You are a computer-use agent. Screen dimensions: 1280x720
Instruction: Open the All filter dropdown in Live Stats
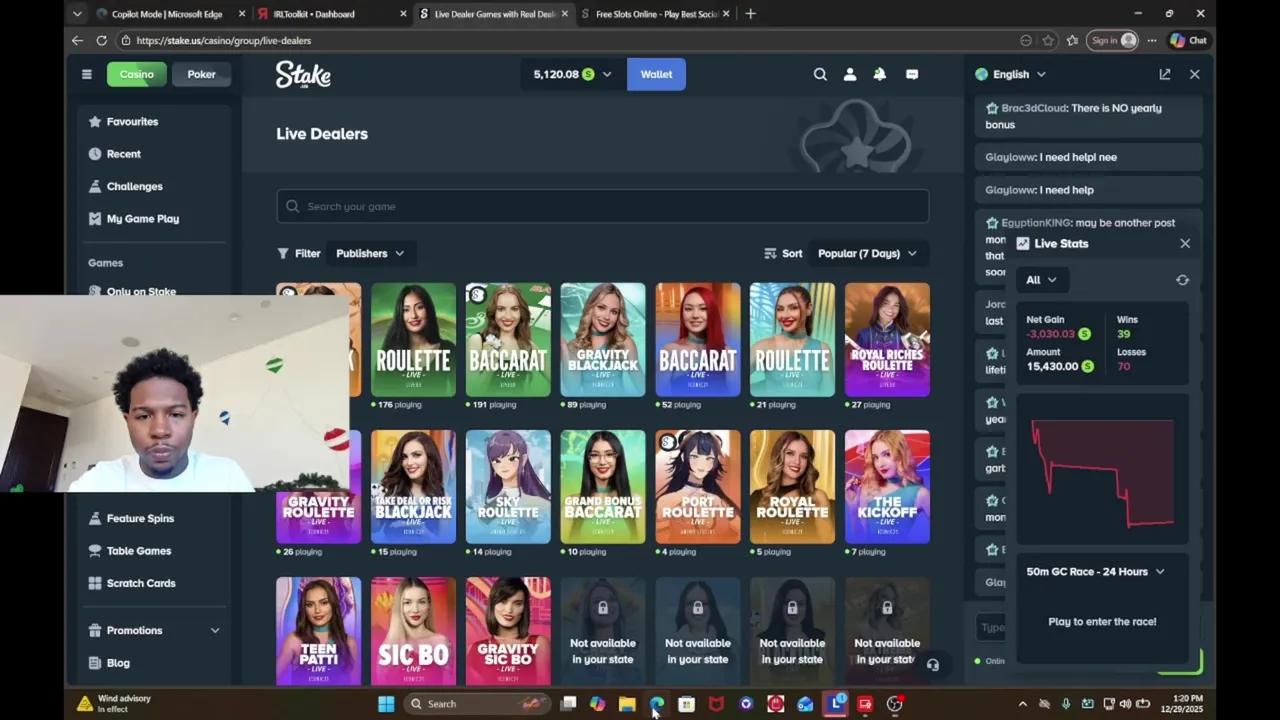(x=1040, y=280)
